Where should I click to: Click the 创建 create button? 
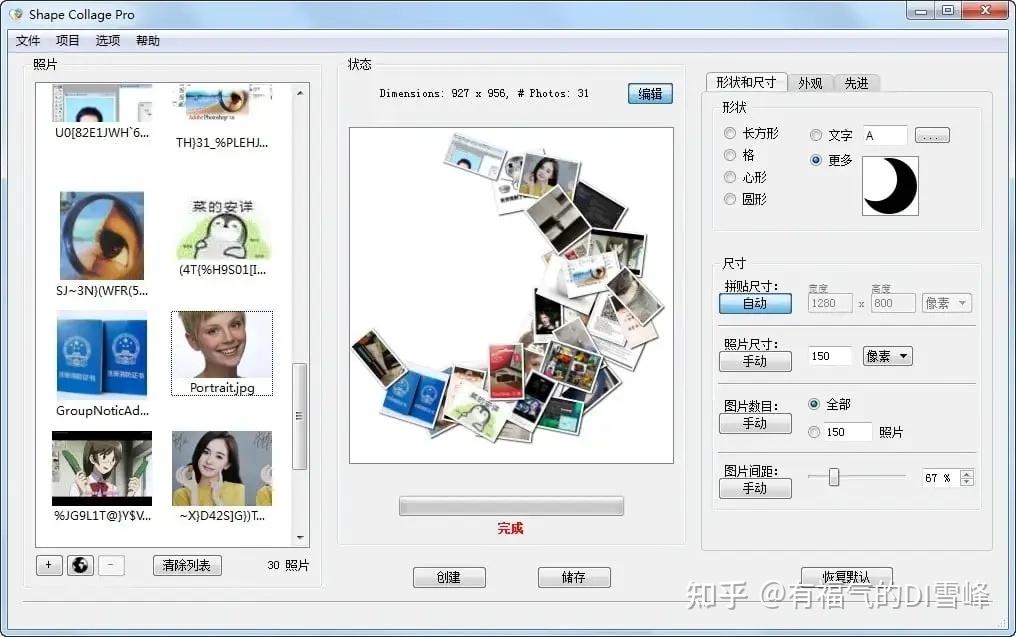click(449, 576)
